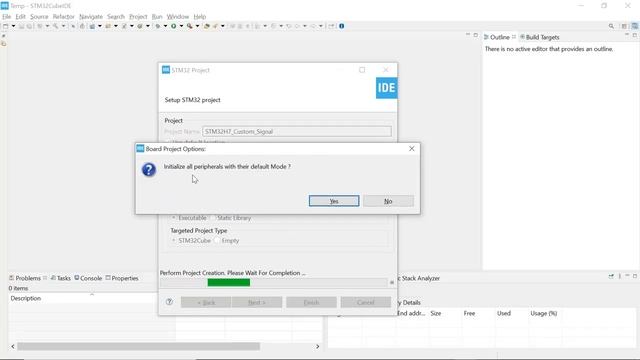Viewport: 640px width, 360px height.
Task: Open the Debug dropdown arrow
Action: 165,26
